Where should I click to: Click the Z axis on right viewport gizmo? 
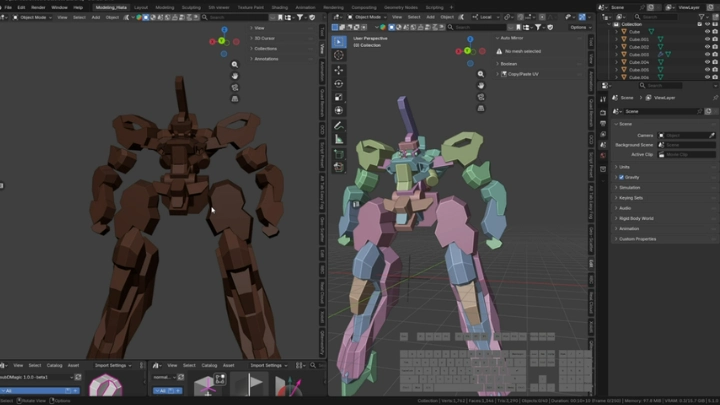click(470, 39)
